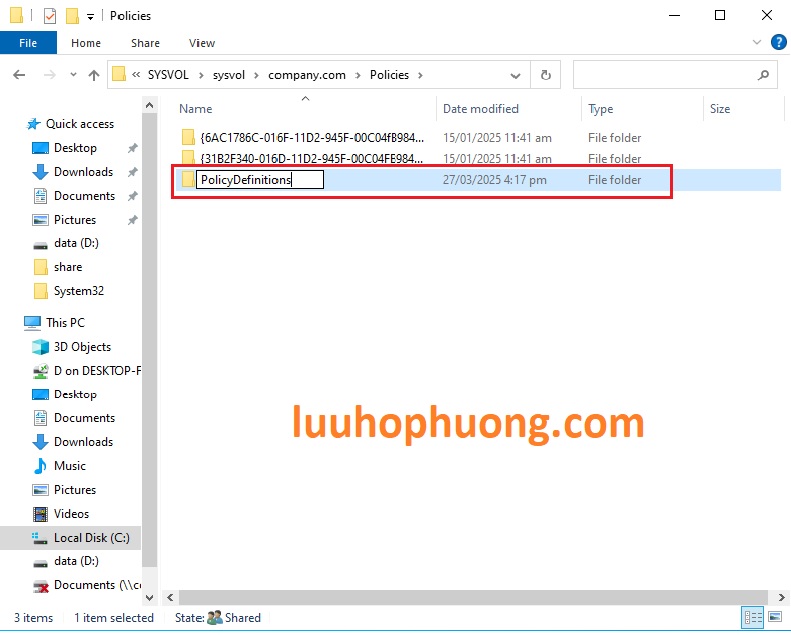791x635 pixels.
Task: Open the address bar history dropdown
Action: click(x=518, y=75)
